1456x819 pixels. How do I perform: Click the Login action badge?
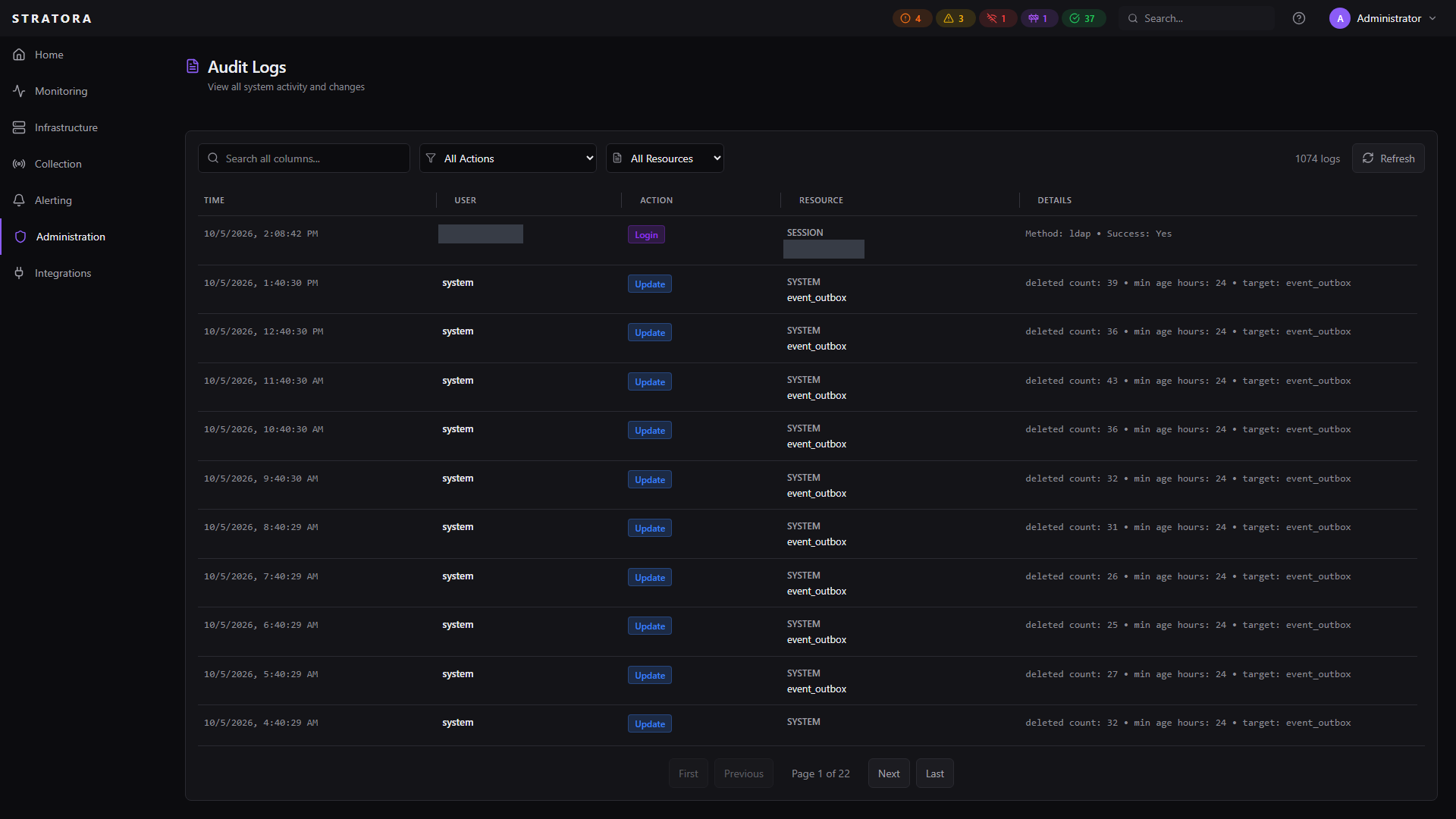[x=646, y=235]
